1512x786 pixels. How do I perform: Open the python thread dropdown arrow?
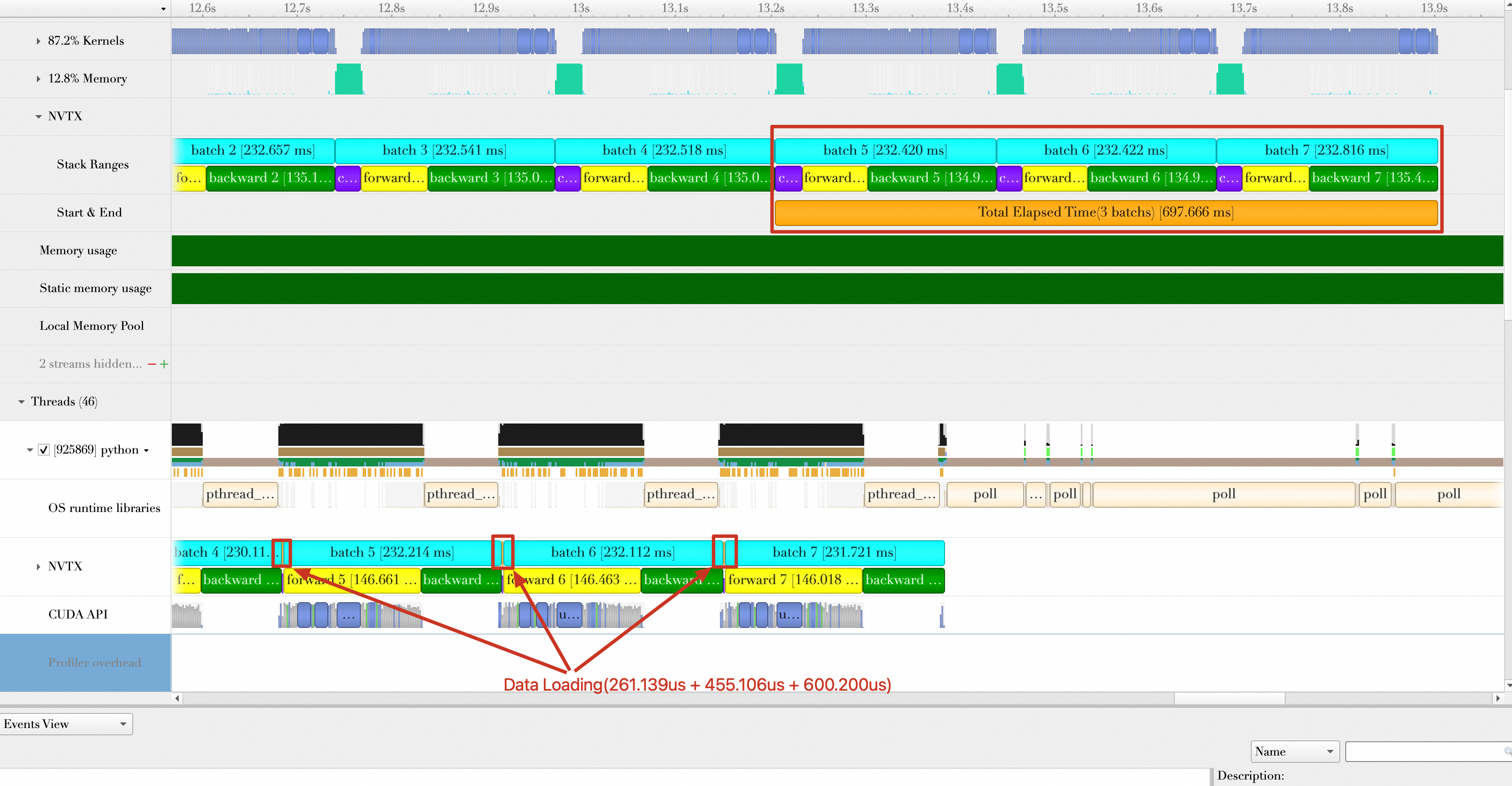click(x=147, y=451)
